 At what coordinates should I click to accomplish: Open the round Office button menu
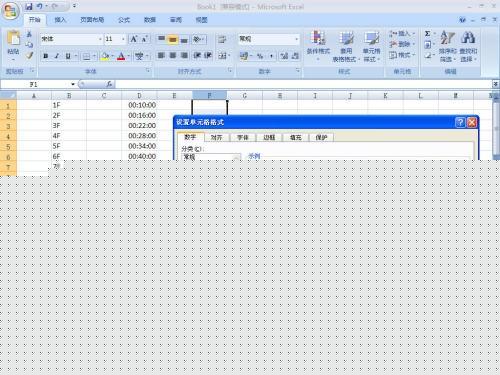pyautogui.click(x=10, y=11)
